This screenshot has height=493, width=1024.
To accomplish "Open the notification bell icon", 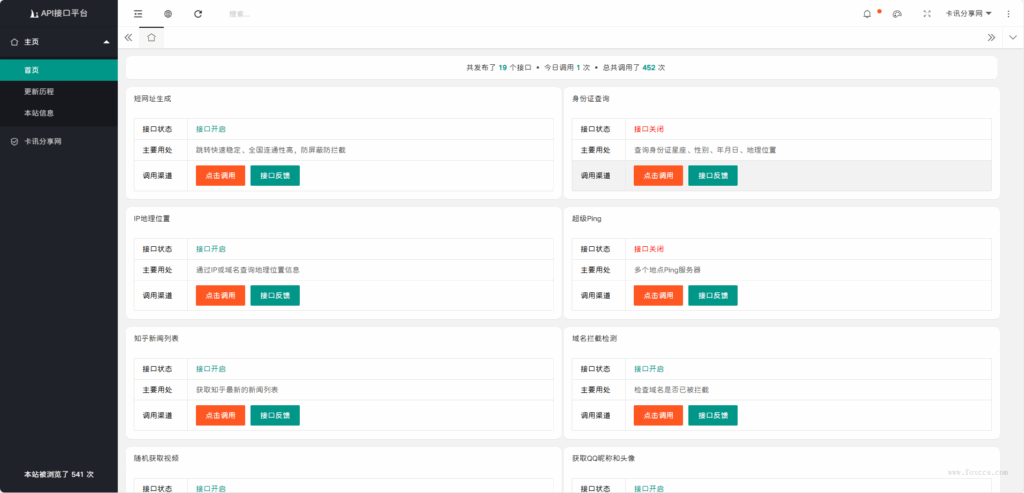I will coord(867,14).
